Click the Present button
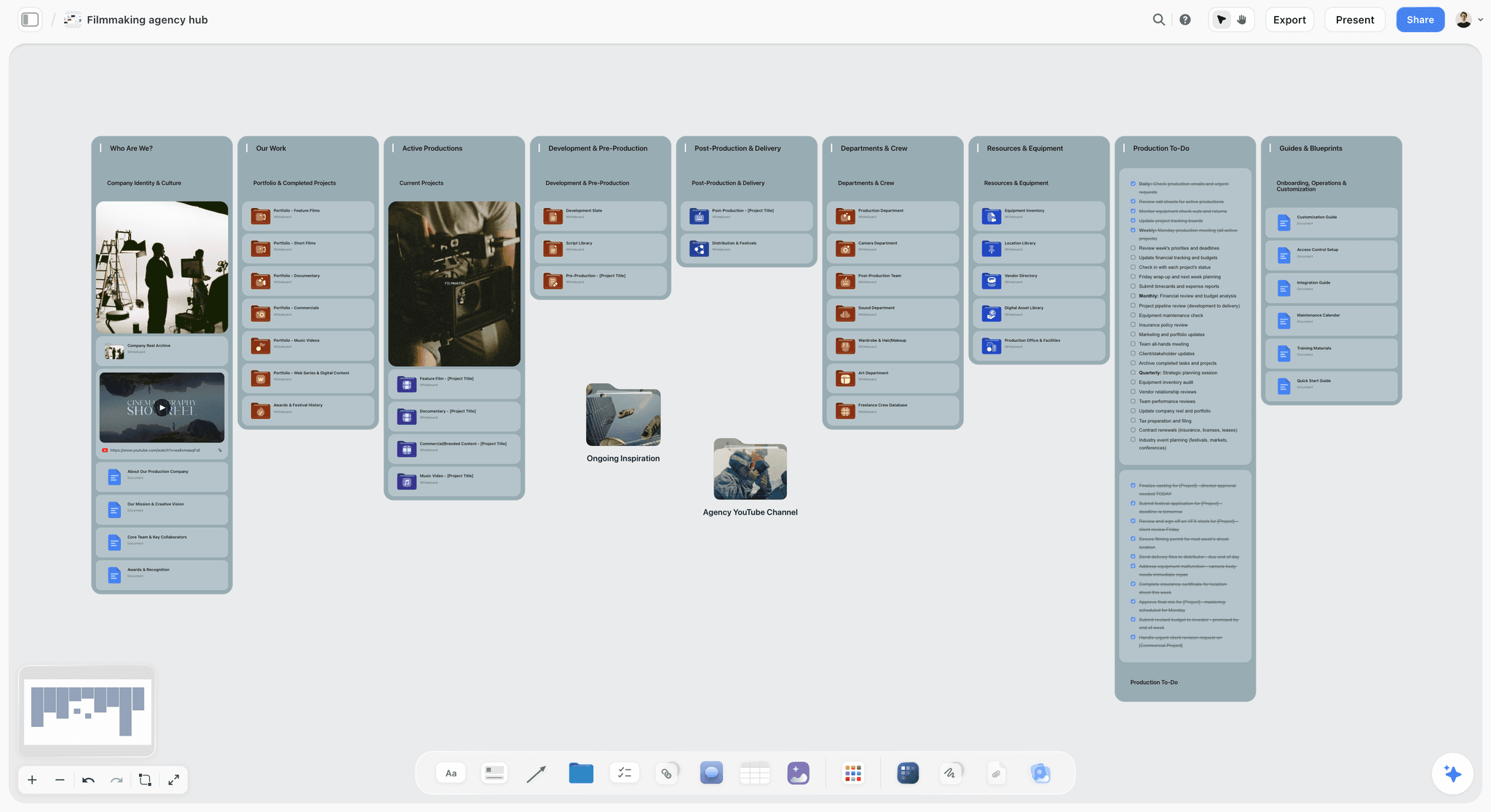1491x812 pixels. 1355,20
